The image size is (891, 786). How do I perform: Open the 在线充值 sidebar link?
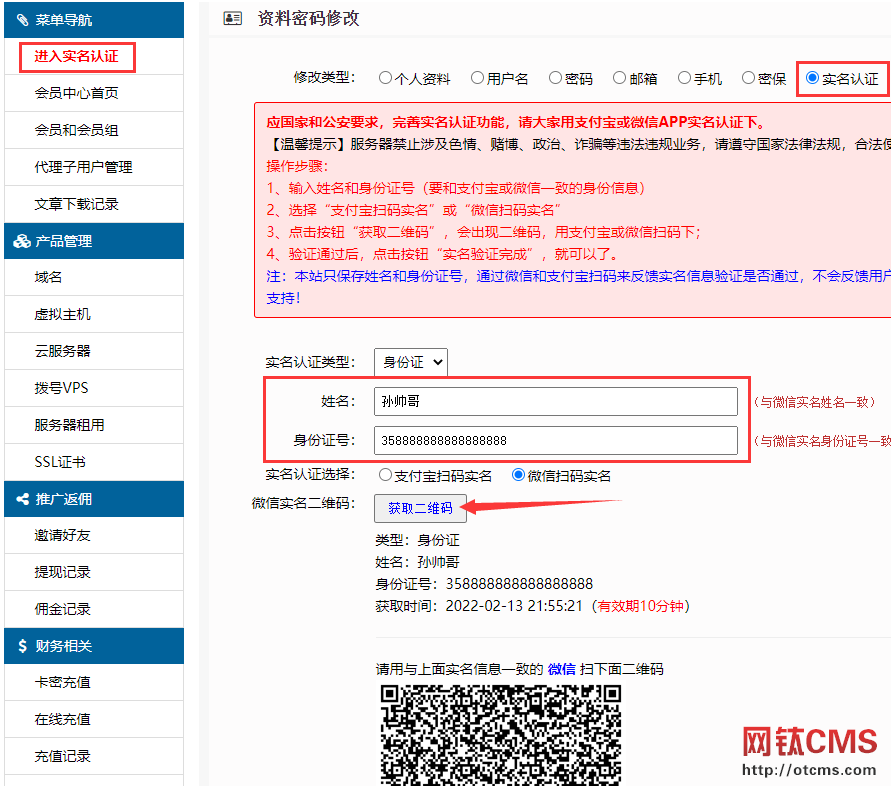pos(62,719)
